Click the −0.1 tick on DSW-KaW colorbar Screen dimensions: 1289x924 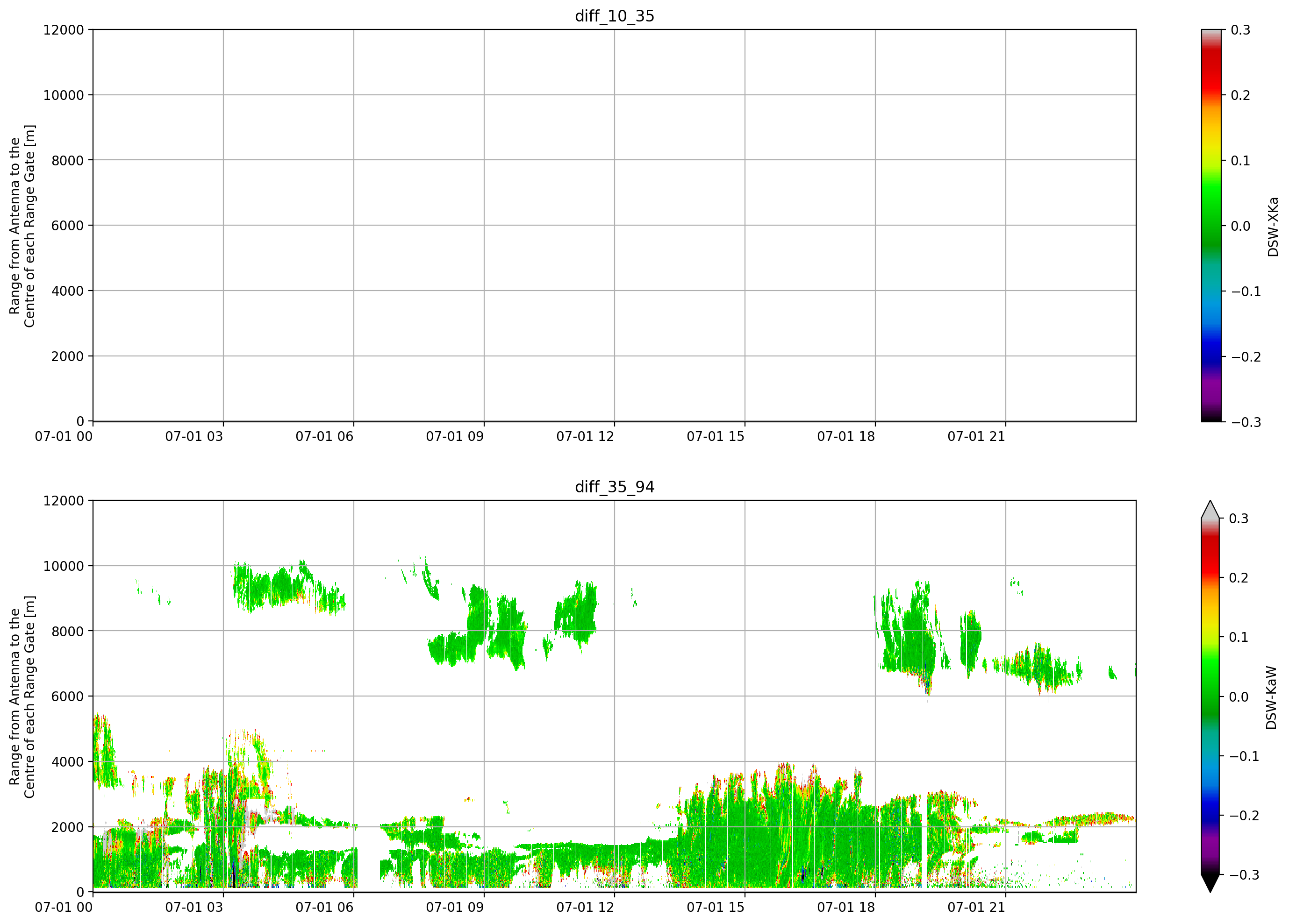click(1244, 756)
